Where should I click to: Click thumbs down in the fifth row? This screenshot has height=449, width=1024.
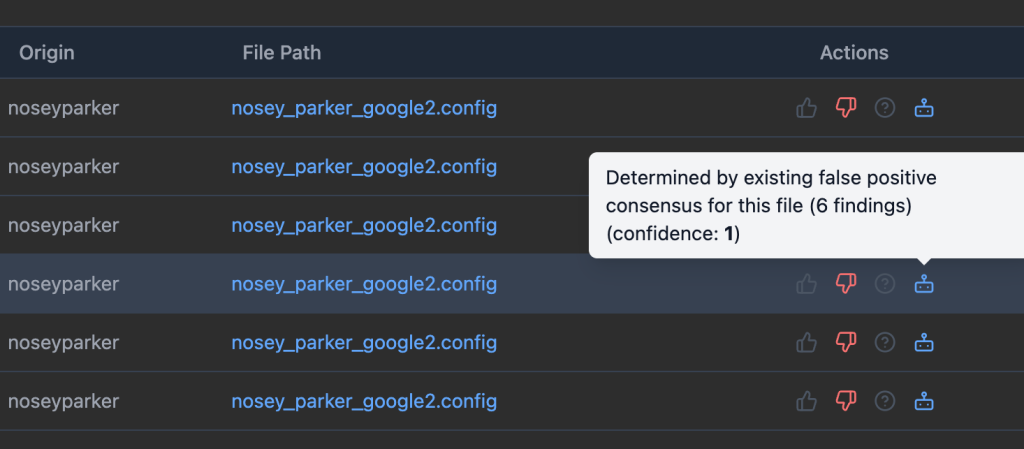(846, 343)
